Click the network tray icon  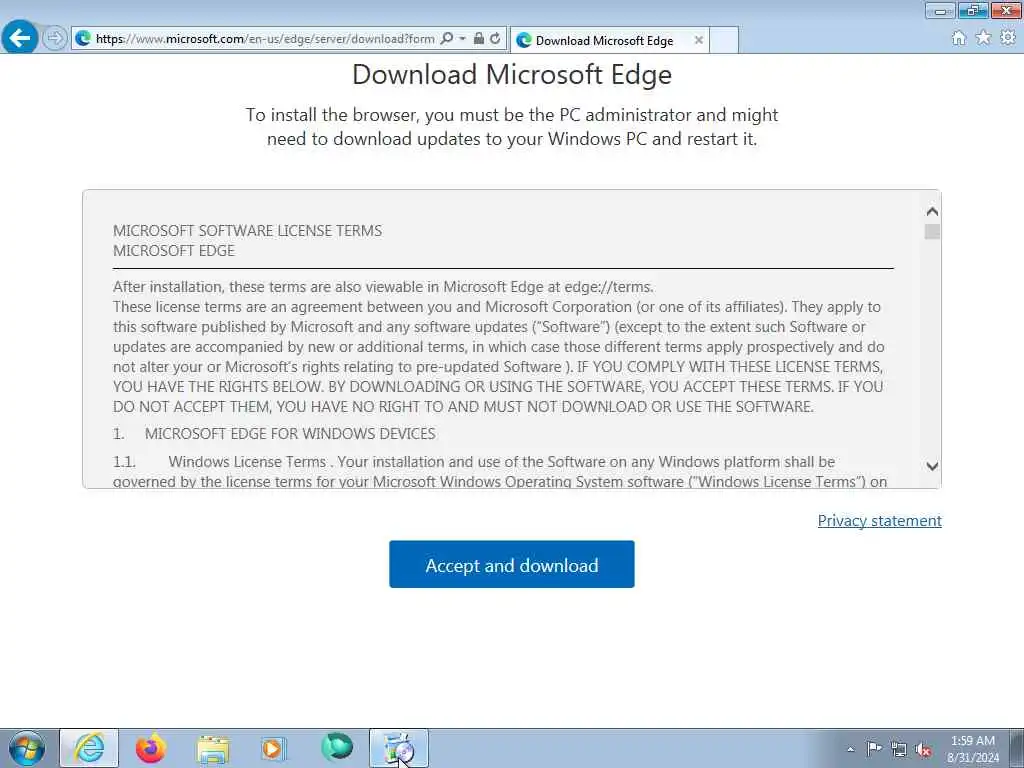(899, 750)
